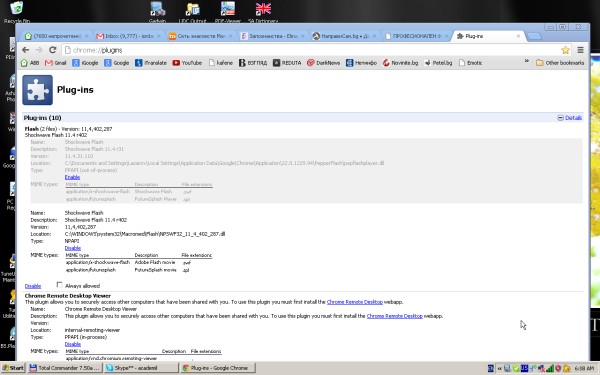Click Plug-ins - Google Chrome taskbar button
Viewport: 600px width, 375px height.
[218, 368]
